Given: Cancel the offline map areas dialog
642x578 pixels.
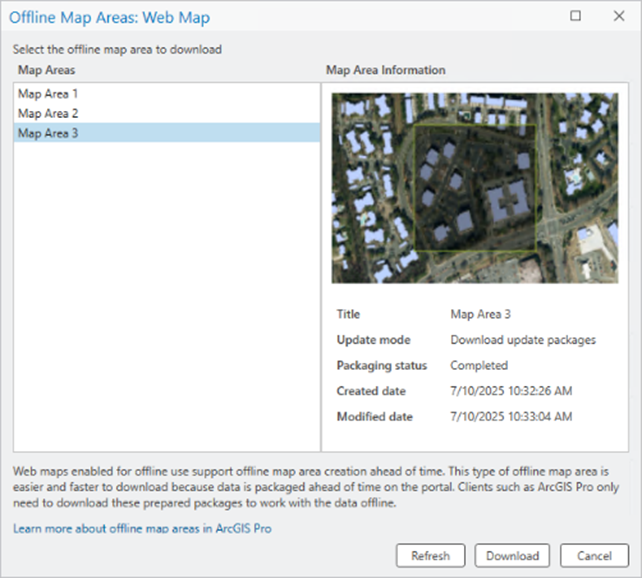Looking at the screenshot, I should [x=594, y=555].
